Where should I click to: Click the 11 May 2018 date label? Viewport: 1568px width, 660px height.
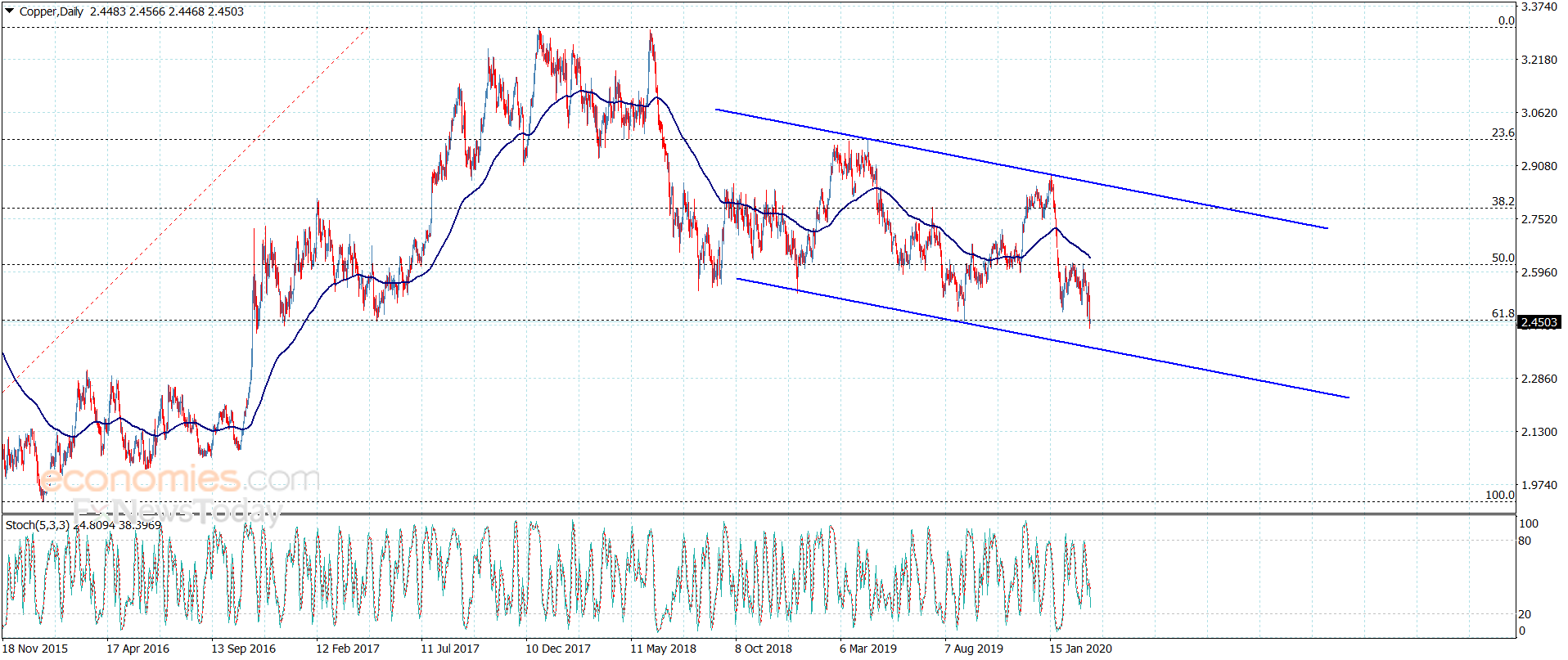(x=664, y=649)
